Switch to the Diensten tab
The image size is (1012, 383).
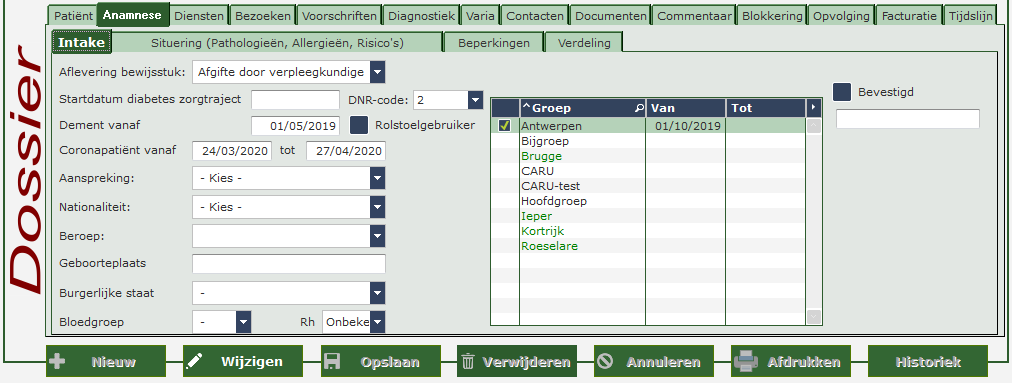coord(199,16)
